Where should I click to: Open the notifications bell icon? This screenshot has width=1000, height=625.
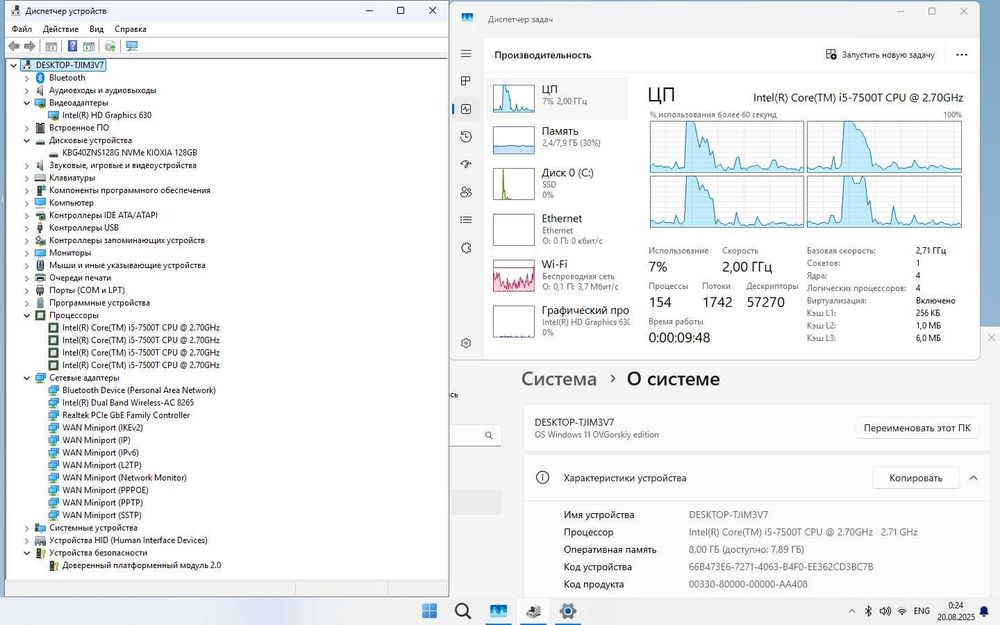pos(984,611)
